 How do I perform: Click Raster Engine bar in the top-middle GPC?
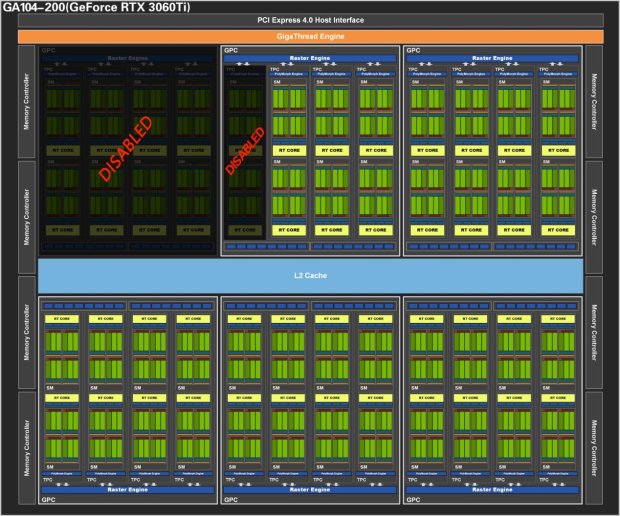coord(310,58)
